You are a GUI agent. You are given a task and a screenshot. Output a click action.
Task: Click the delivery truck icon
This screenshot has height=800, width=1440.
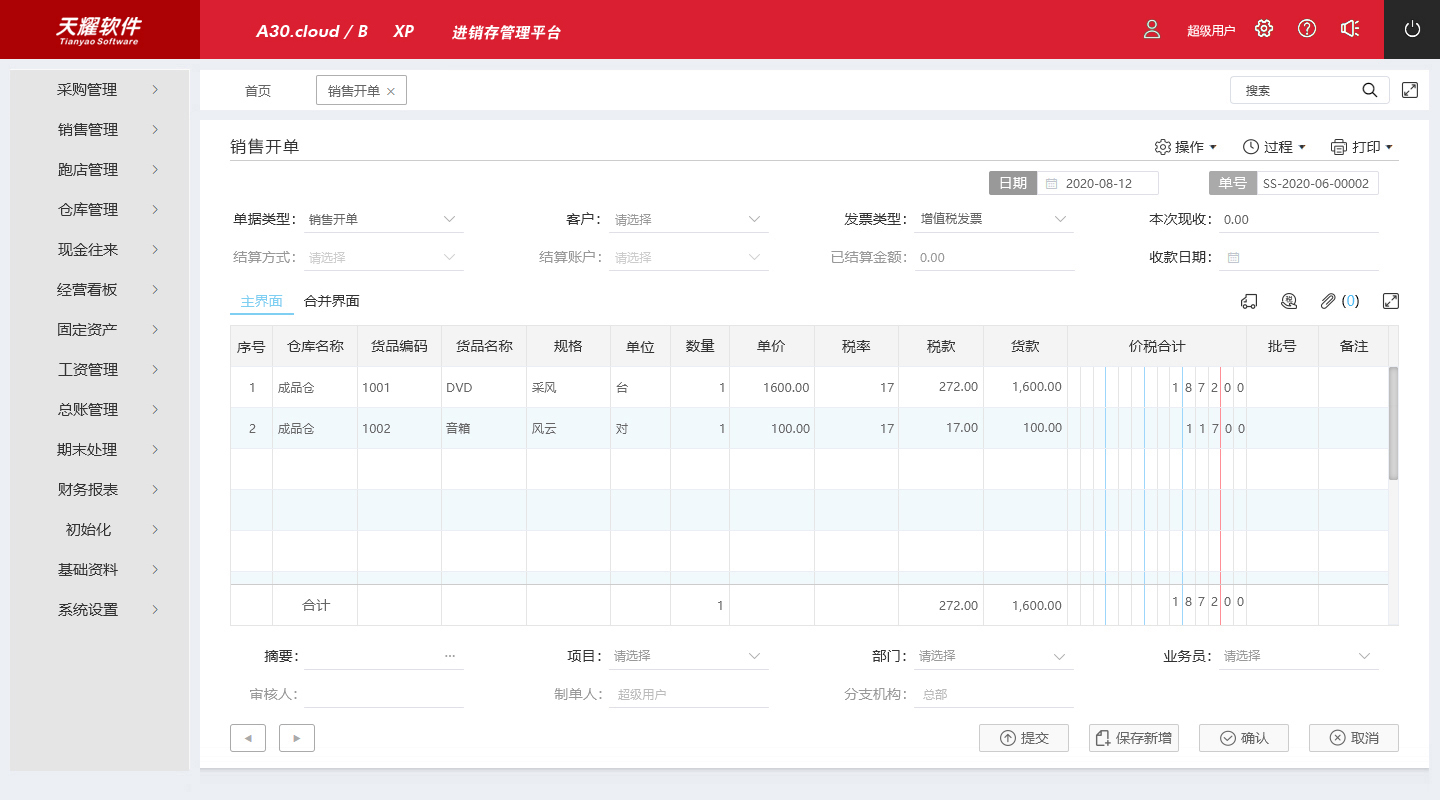coord(1248,301)
